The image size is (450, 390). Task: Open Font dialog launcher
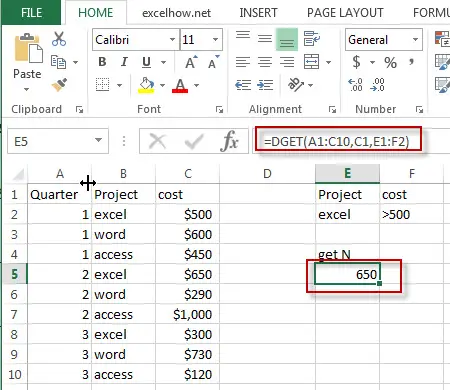[x=219, y=109]
